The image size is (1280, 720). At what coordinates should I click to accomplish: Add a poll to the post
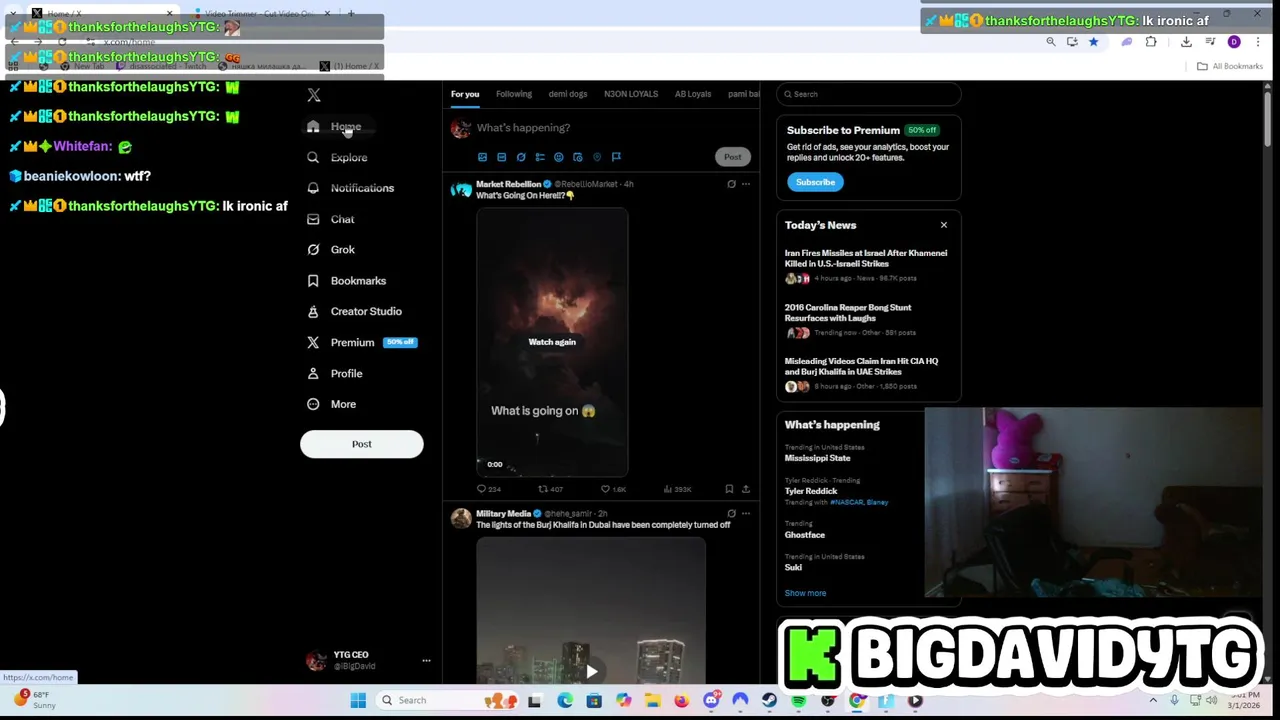pyautogui.click(x=540, y=157)
